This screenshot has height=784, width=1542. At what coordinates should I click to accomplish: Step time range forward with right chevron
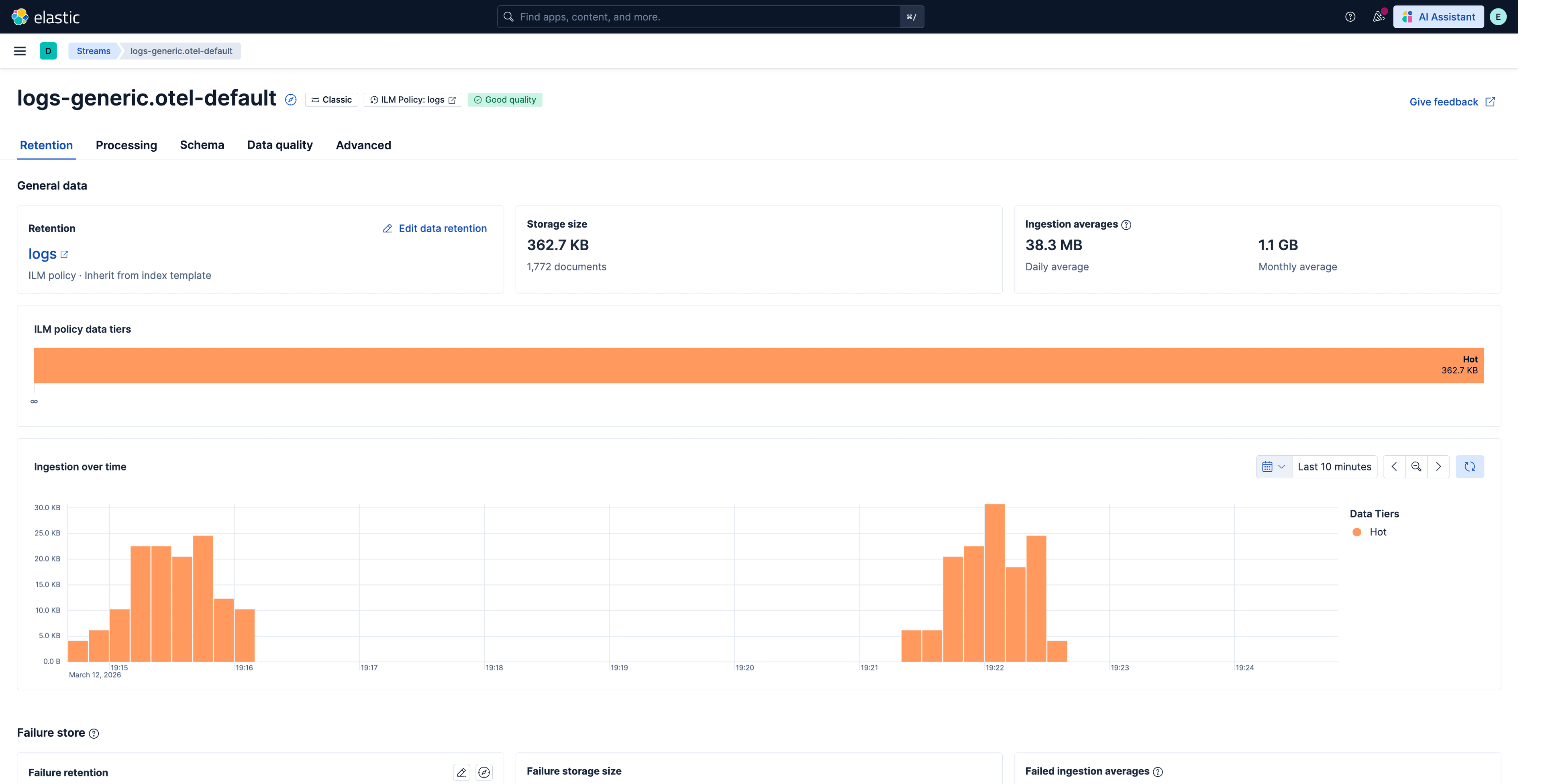click(1438, 467)
